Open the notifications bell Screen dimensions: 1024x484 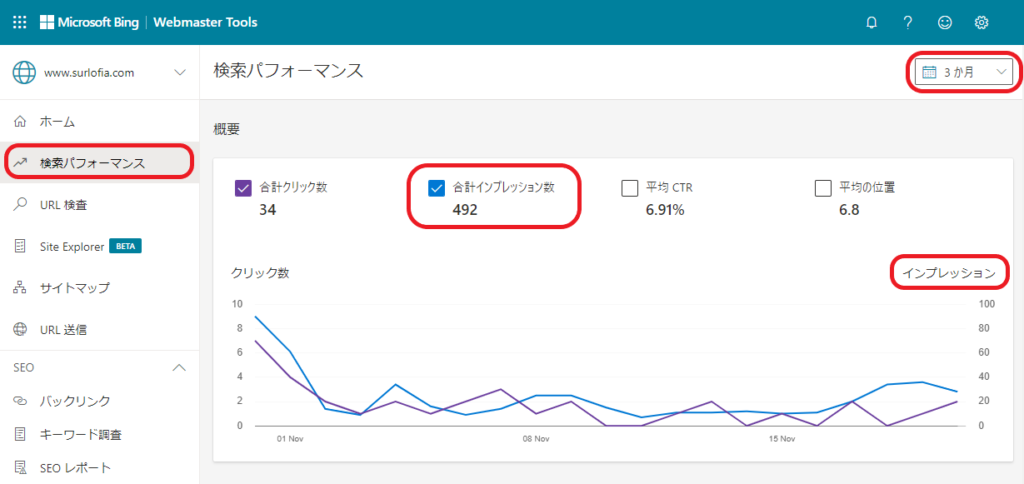point(871,22)
